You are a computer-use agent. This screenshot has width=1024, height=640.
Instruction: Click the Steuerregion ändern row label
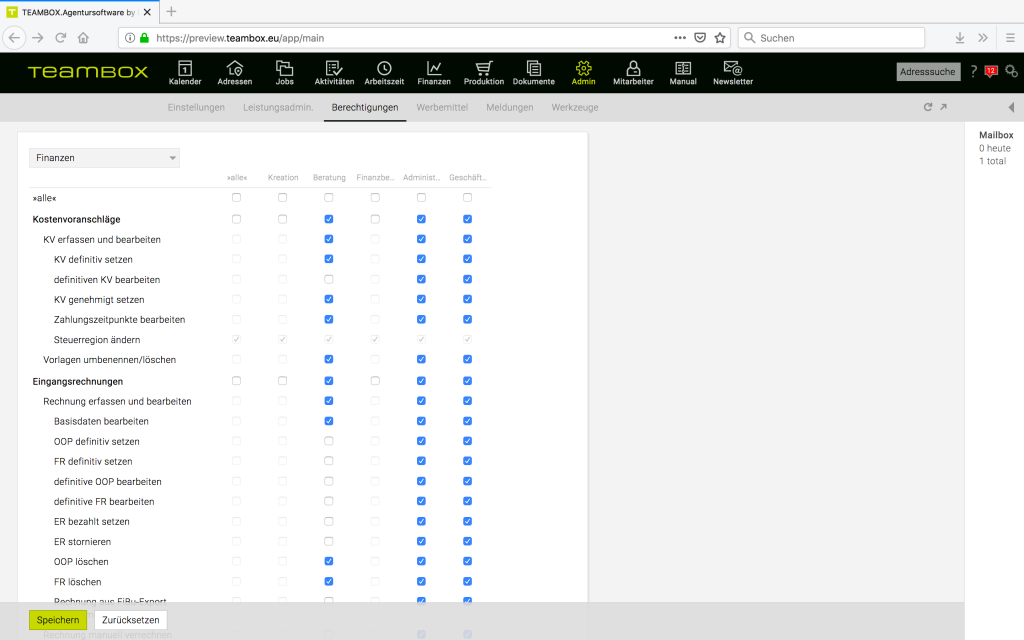(97, 340)
